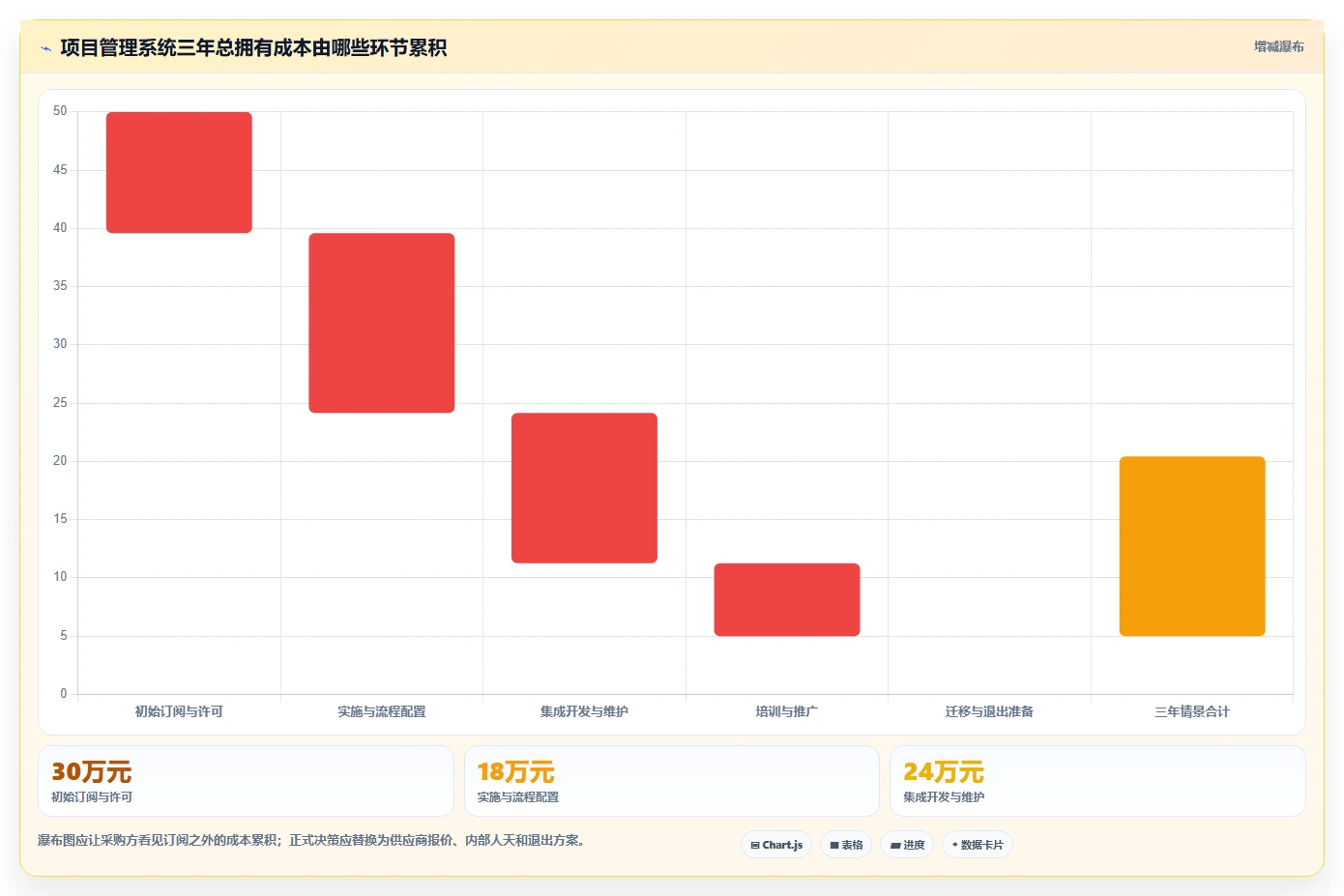Click the 增减瀑布 label in the header
The image size is (1344, 896).
pos(1278,46)
